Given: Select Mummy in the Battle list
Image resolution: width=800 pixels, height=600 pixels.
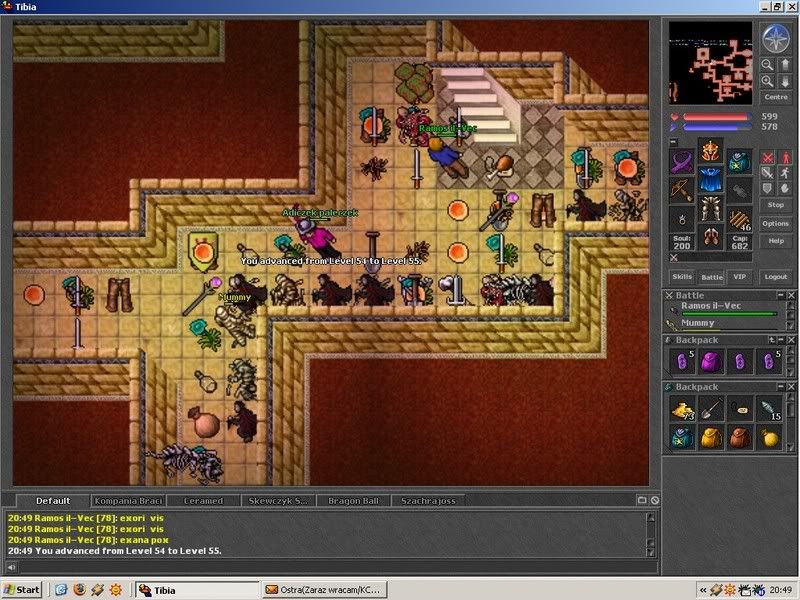Looking at the screenshot, I should [724, 324].
